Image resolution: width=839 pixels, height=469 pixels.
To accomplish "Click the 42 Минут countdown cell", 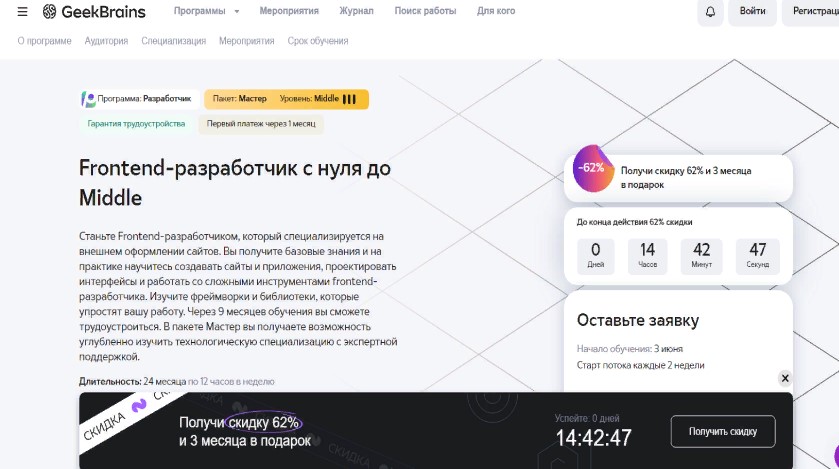I will (x=701, y=256).
